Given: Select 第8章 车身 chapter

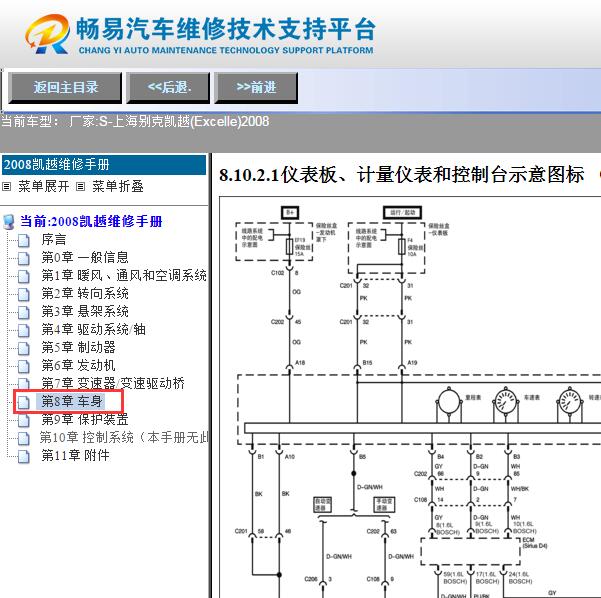Looking at the screenshot, I should pos(72,401).
